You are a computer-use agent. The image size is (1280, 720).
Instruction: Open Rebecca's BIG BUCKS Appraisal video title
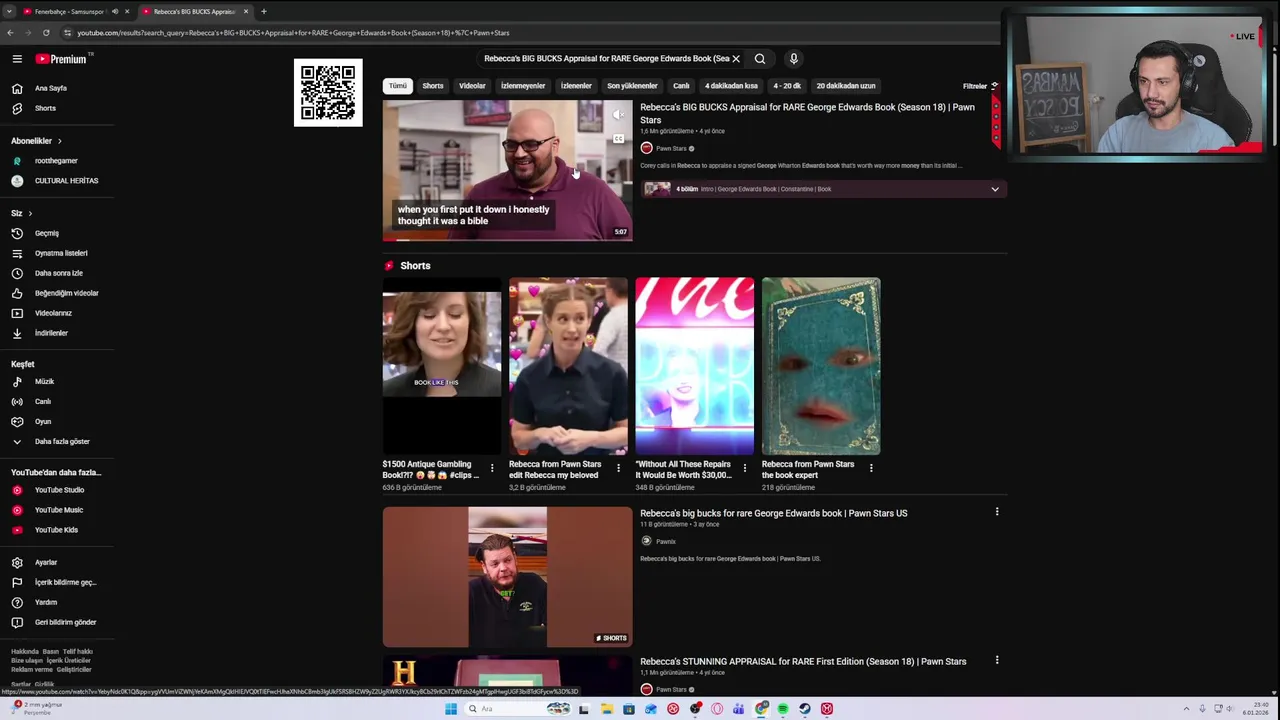(807, 113)
